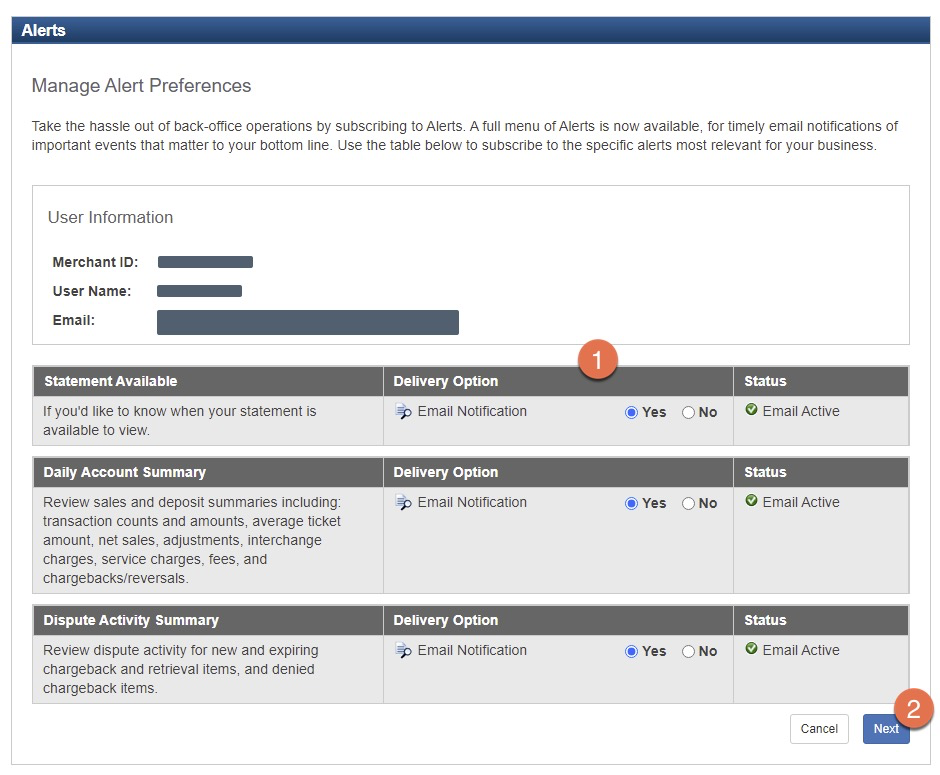
Task: Click green Email Active checkmark for Statement Available
Action: tap(752, 411)
